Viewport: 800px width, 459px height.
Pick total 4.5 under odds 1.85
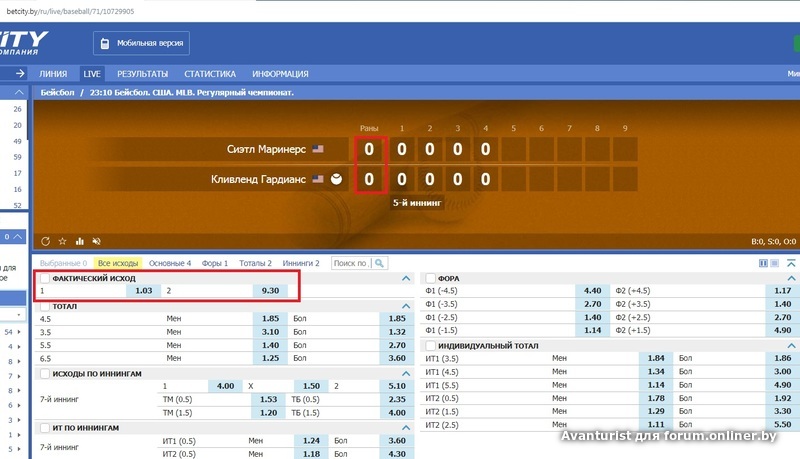[270, 318]
